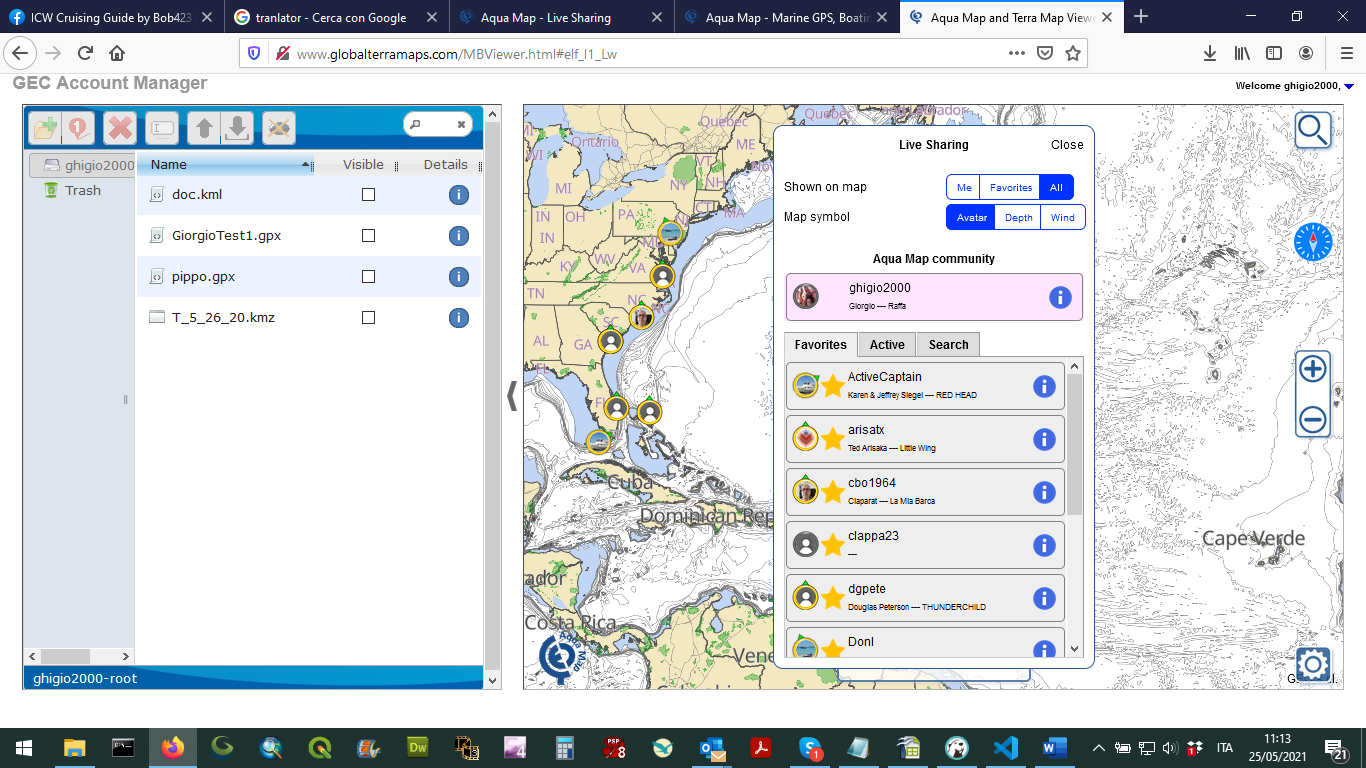Switch to Aqua Map - Live Sharing browser tab

[x=562, y=18]
